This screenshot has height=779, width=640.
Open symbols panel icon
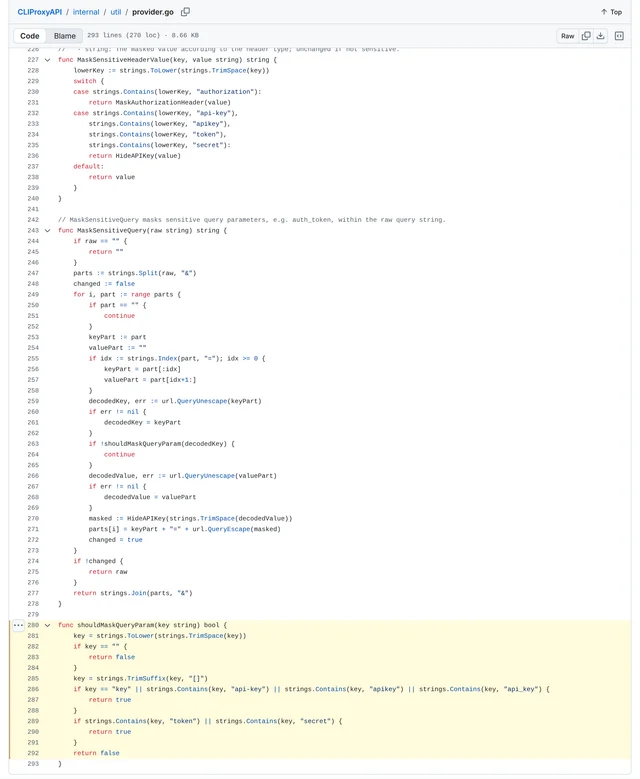[619, 36]
